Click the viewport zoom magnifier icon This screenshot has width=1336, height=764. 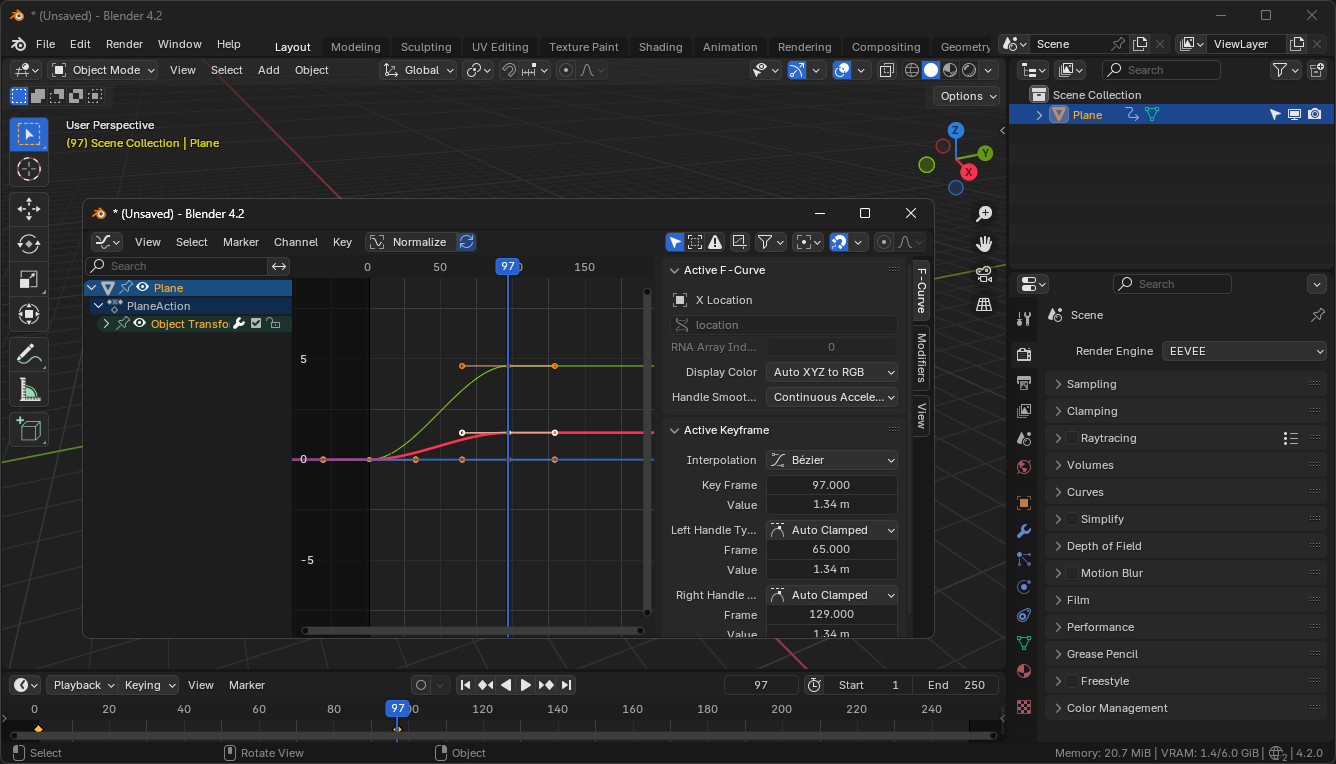[984, 213]
